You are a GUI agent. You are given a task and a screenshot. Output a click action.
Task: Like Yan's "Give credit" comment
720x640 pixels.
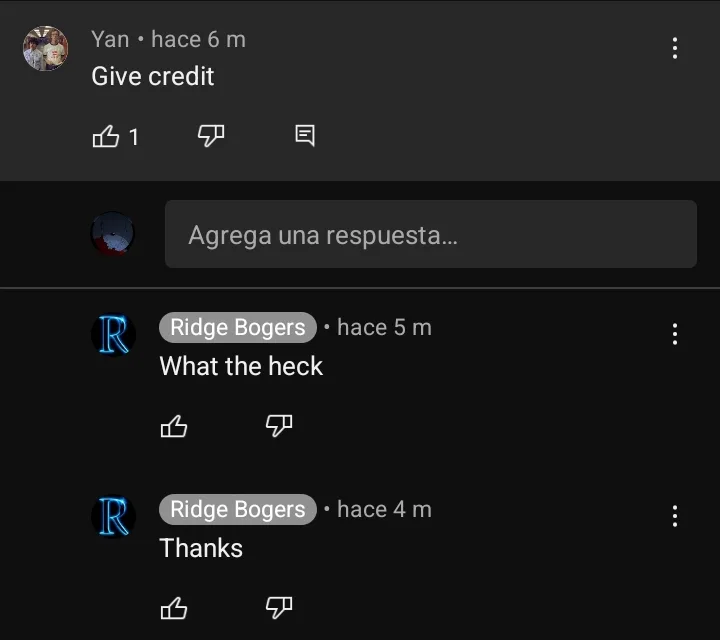click(106, 136)
